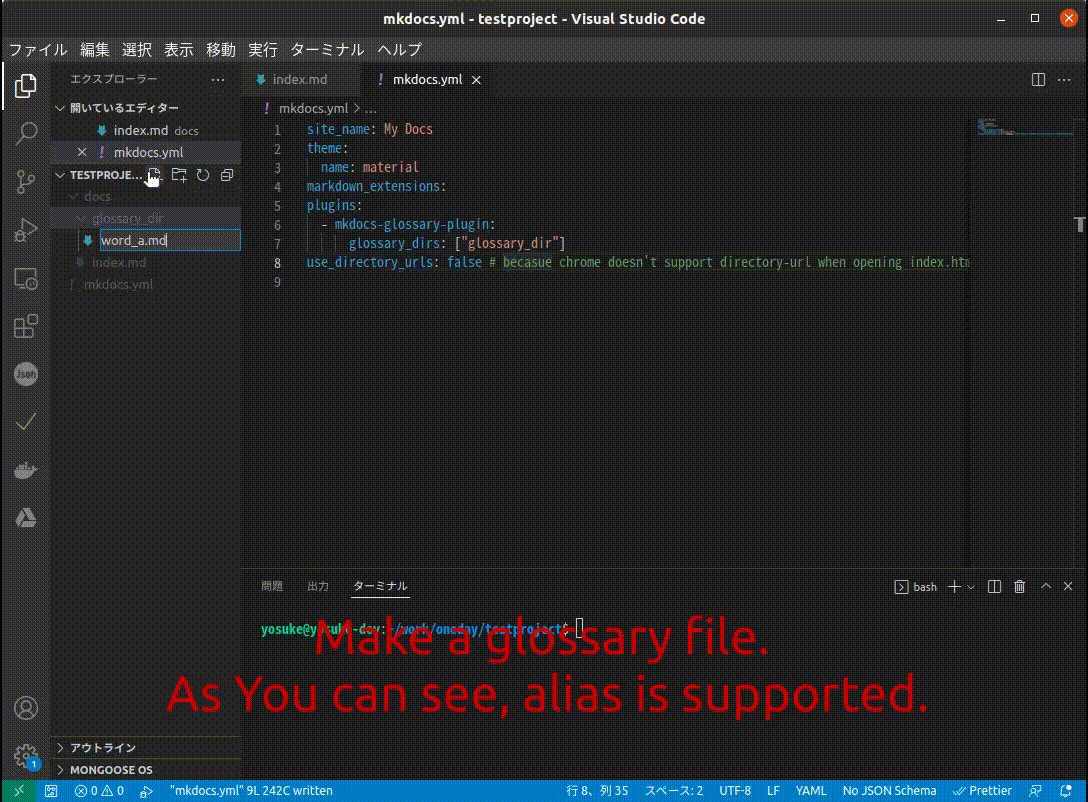Open terminal launch profile dropdown arrow
The height and width of the screenshot is (802, 1088).
click(x=971, y=587)
